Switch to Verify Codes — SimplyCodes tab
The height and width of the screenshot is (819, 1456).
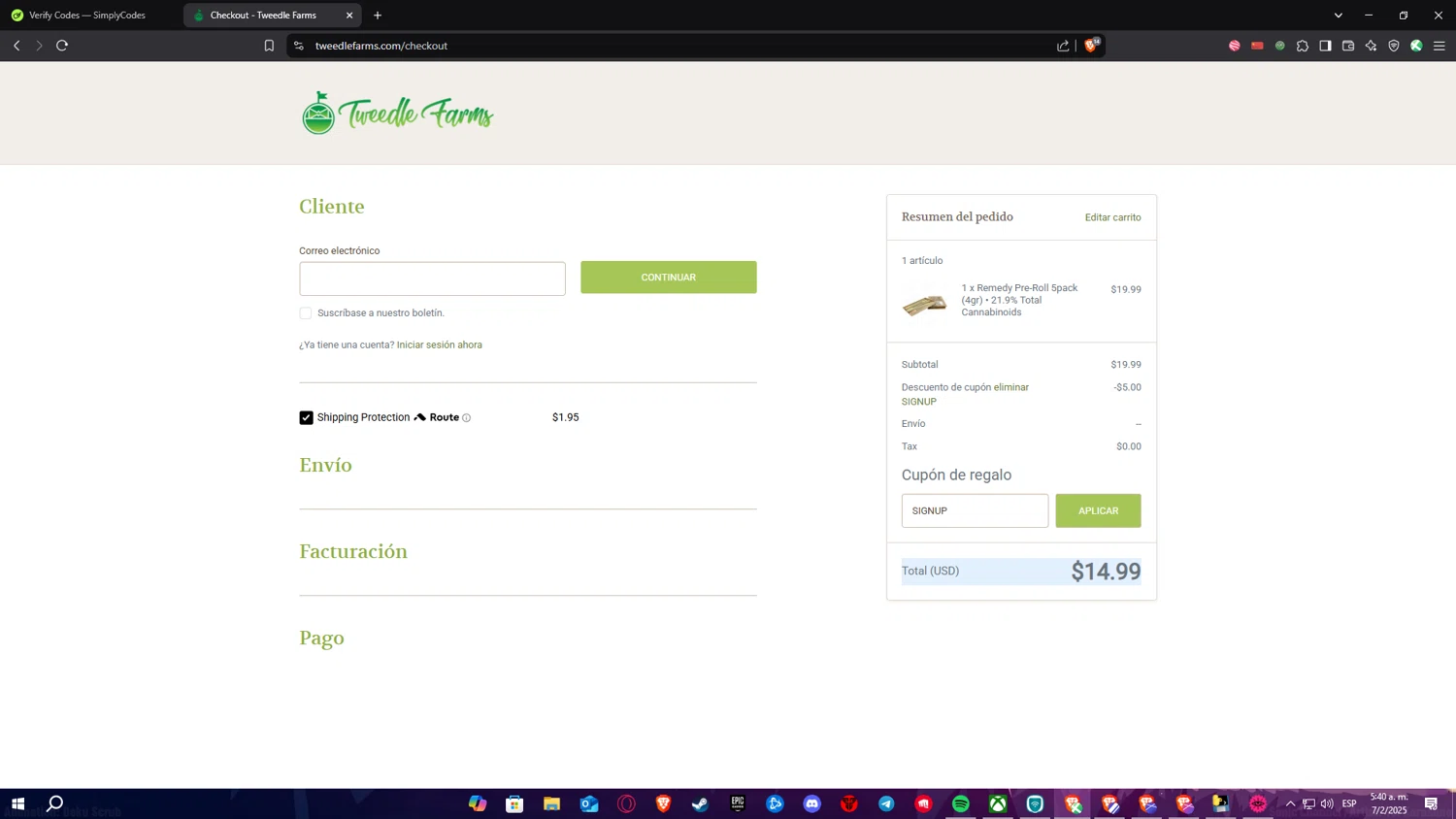point(87,16)
